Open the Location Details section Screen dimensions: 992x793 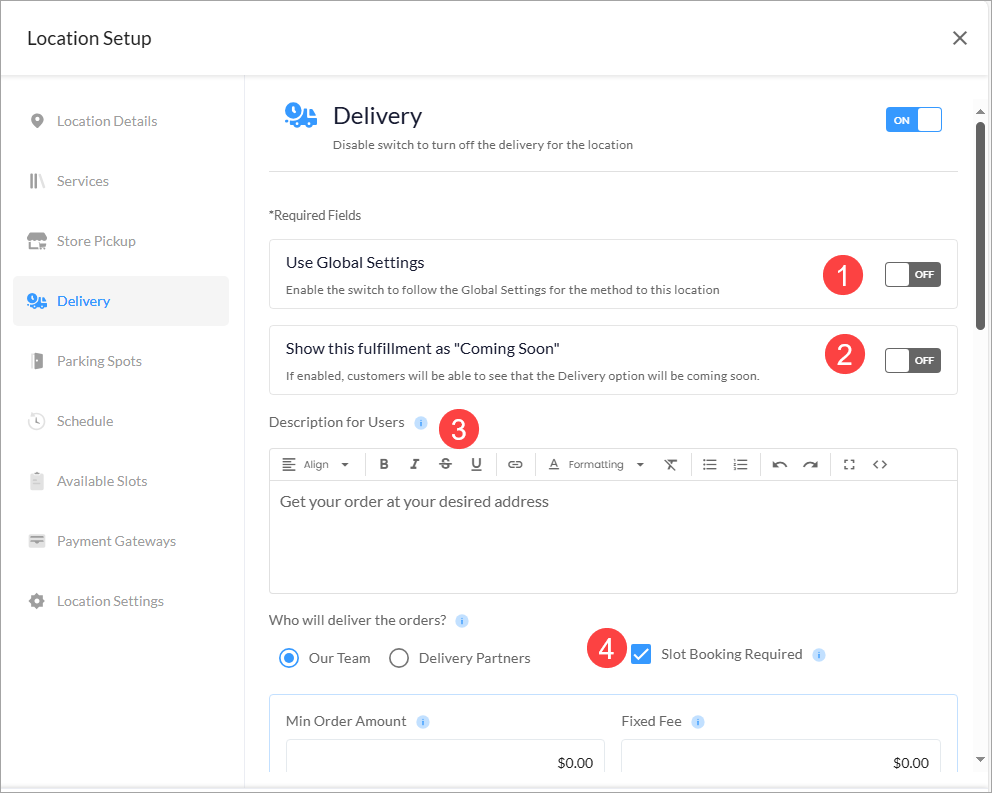tap(121, 121)
